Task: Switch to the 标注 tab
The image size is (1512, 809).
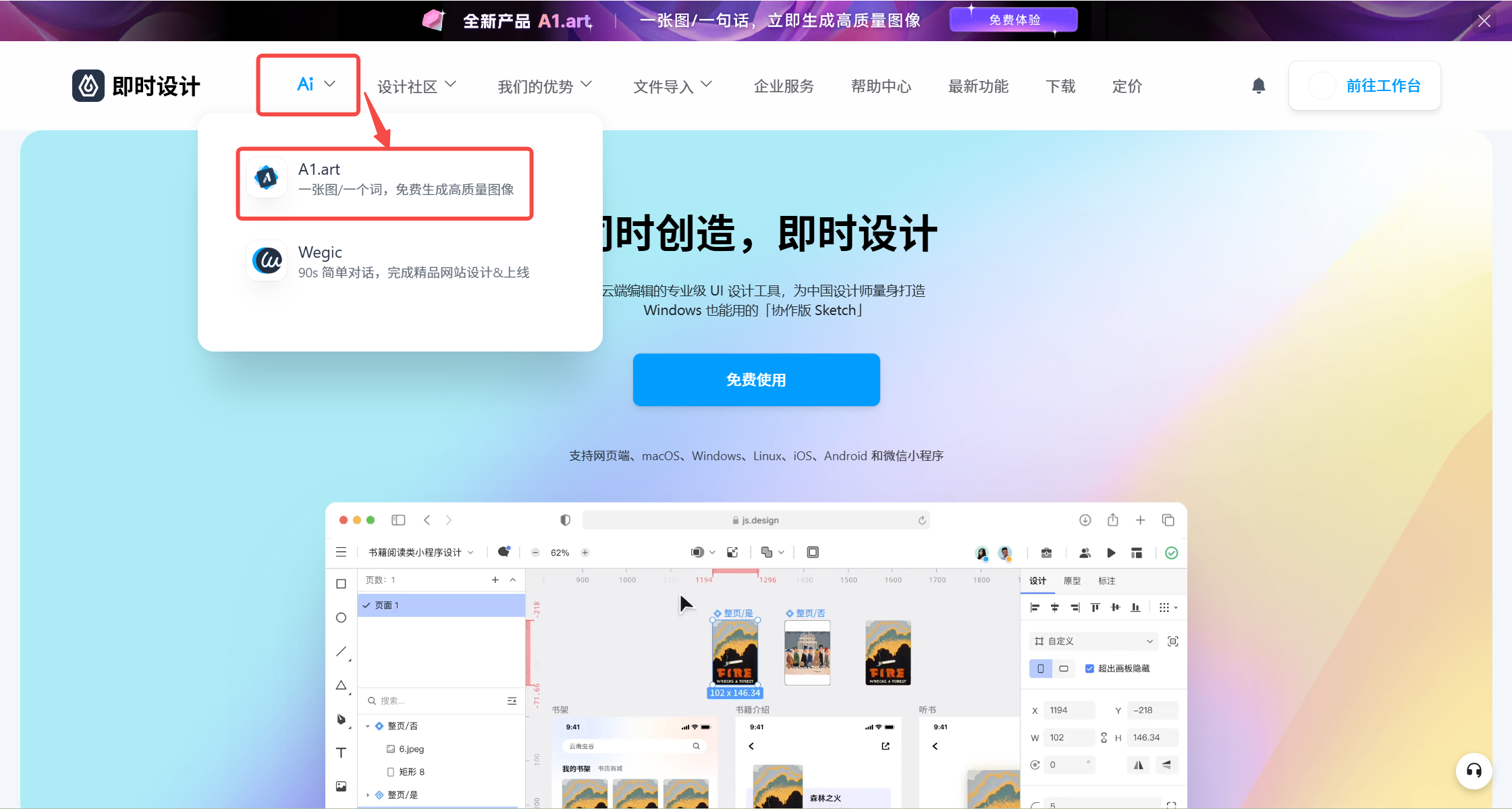Action: pos(1106,580)
